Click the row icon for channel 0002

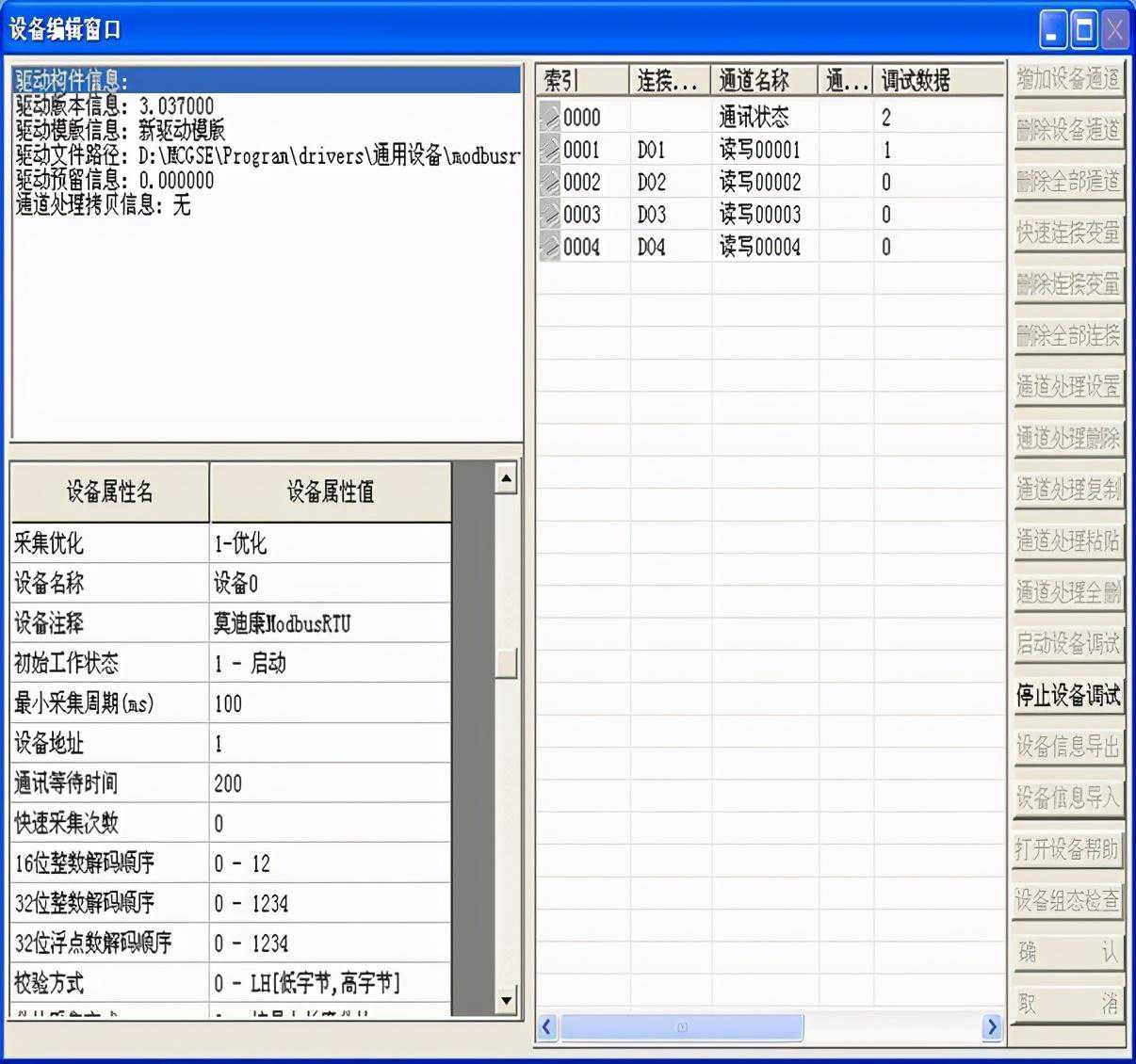(549, 182)
